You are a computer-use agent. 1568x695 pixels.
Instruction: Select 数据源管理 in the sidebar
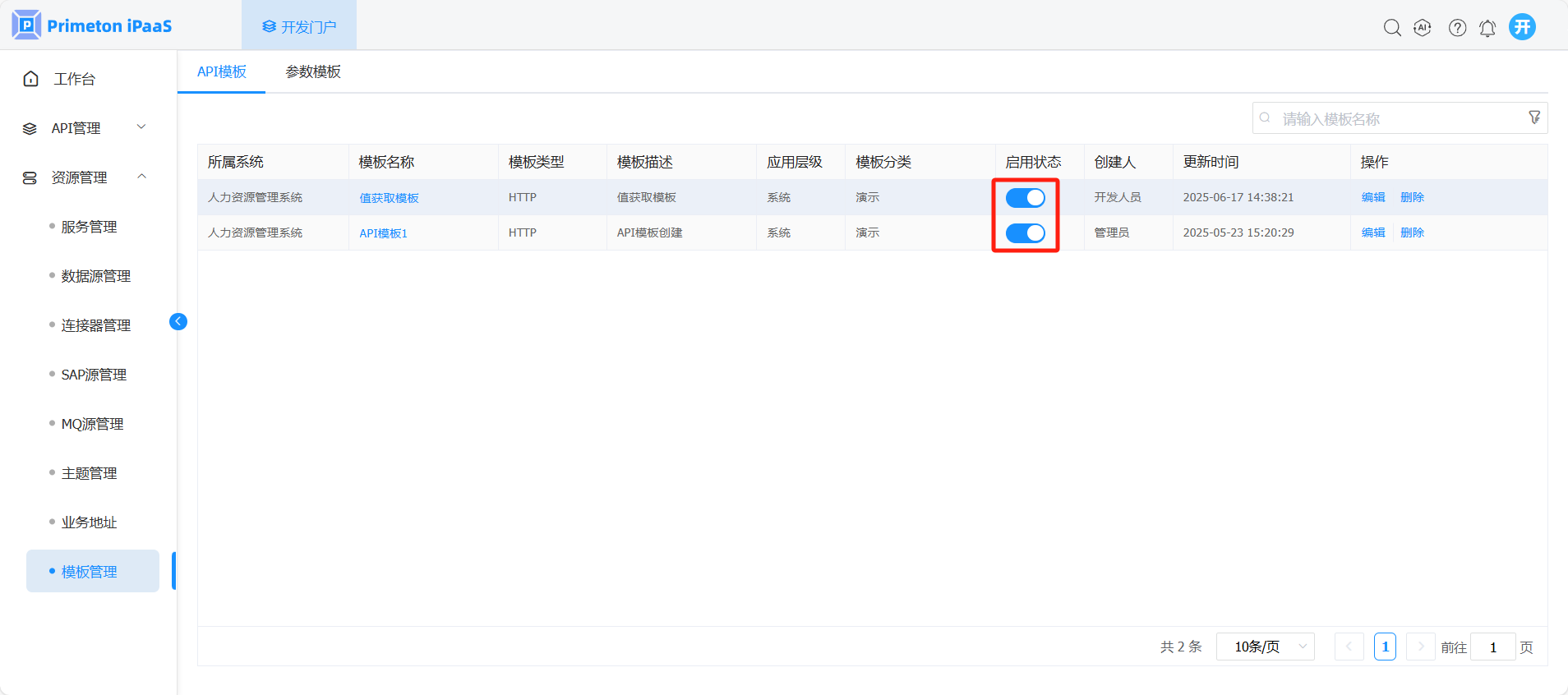point(95,276)
